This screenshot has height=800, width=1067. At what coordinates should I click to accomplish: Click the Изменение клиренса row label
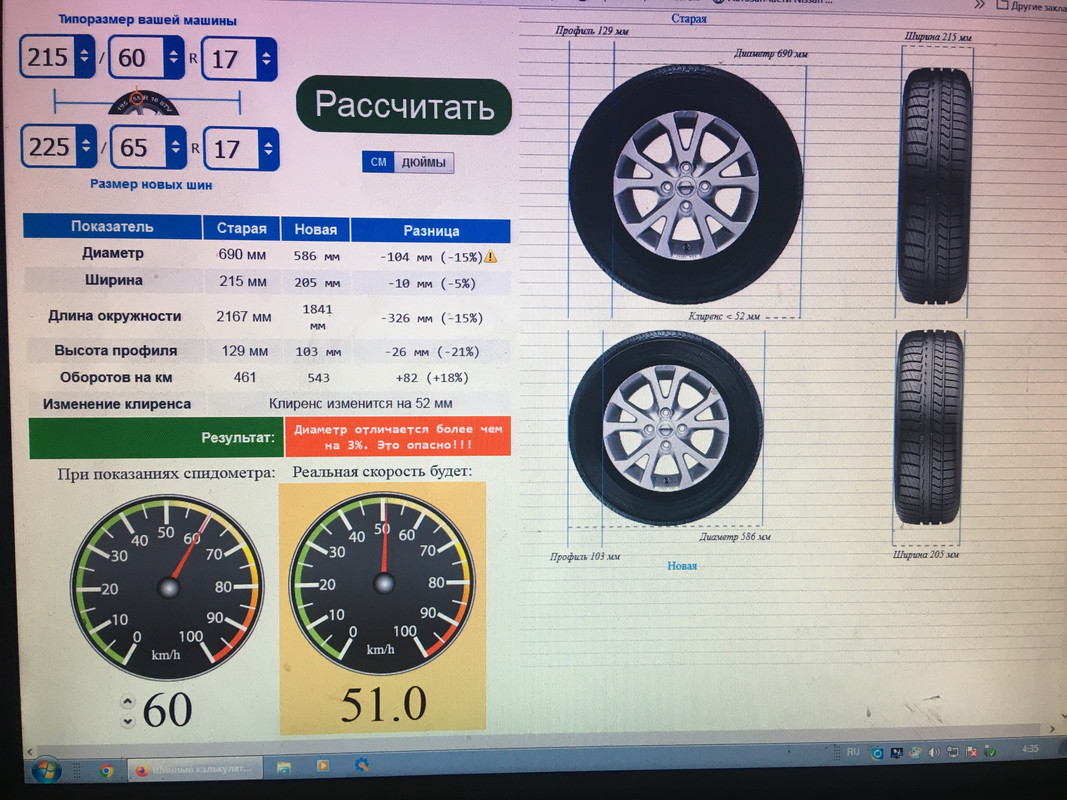pyautogui.click(x=116, y=404)
